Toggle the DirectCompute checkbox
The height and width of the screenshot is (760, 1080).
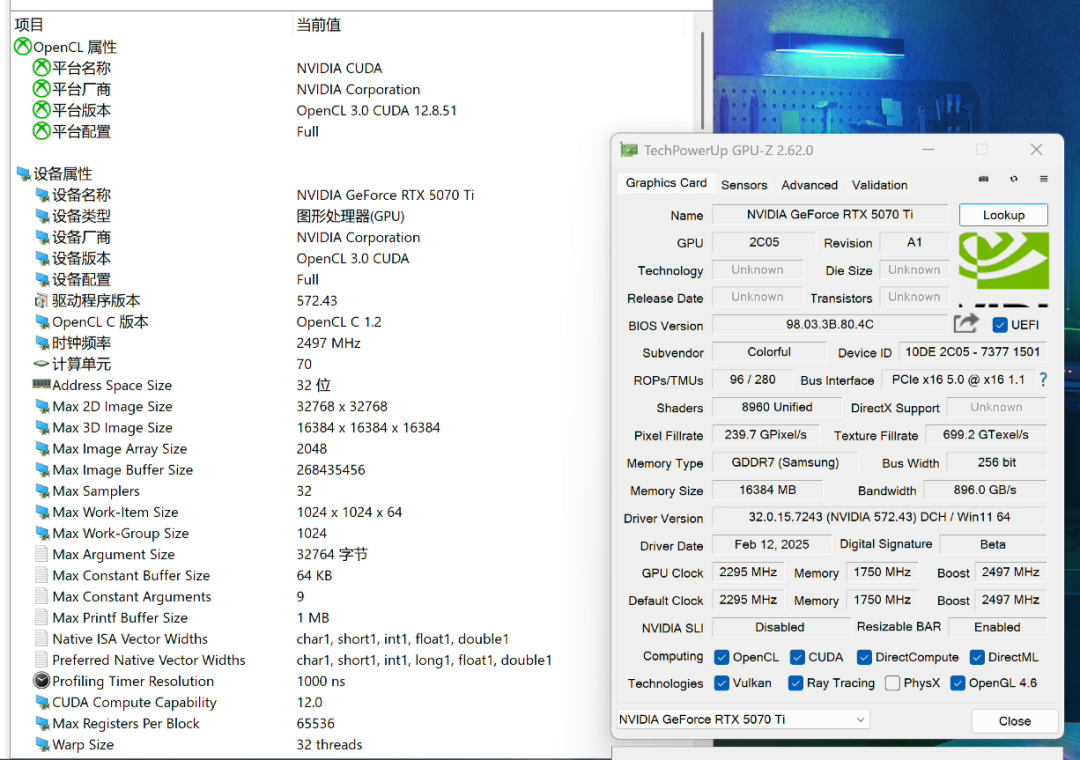(864, 657)
